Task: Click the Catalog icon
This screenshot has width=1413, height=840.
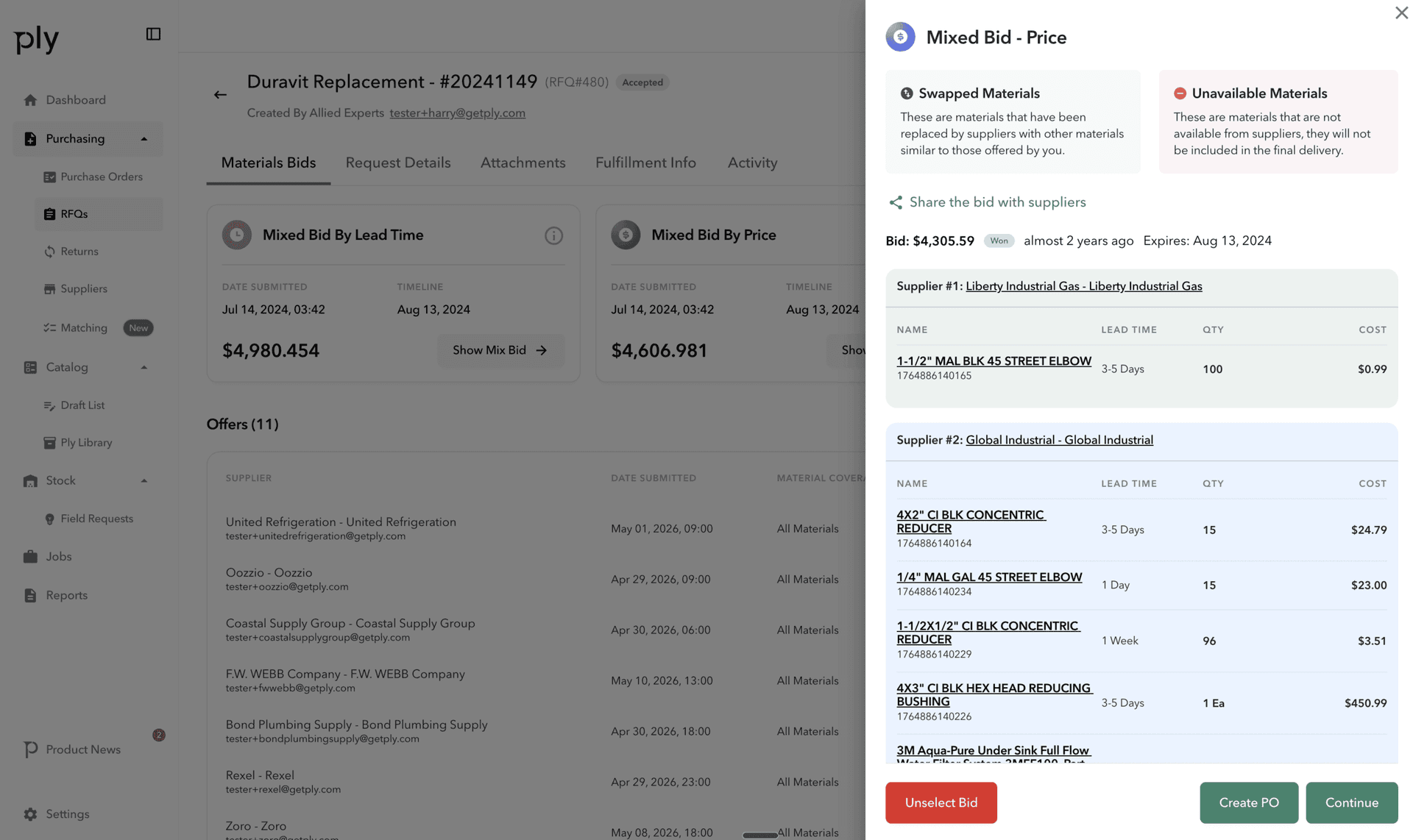Action: coord(30,368)
